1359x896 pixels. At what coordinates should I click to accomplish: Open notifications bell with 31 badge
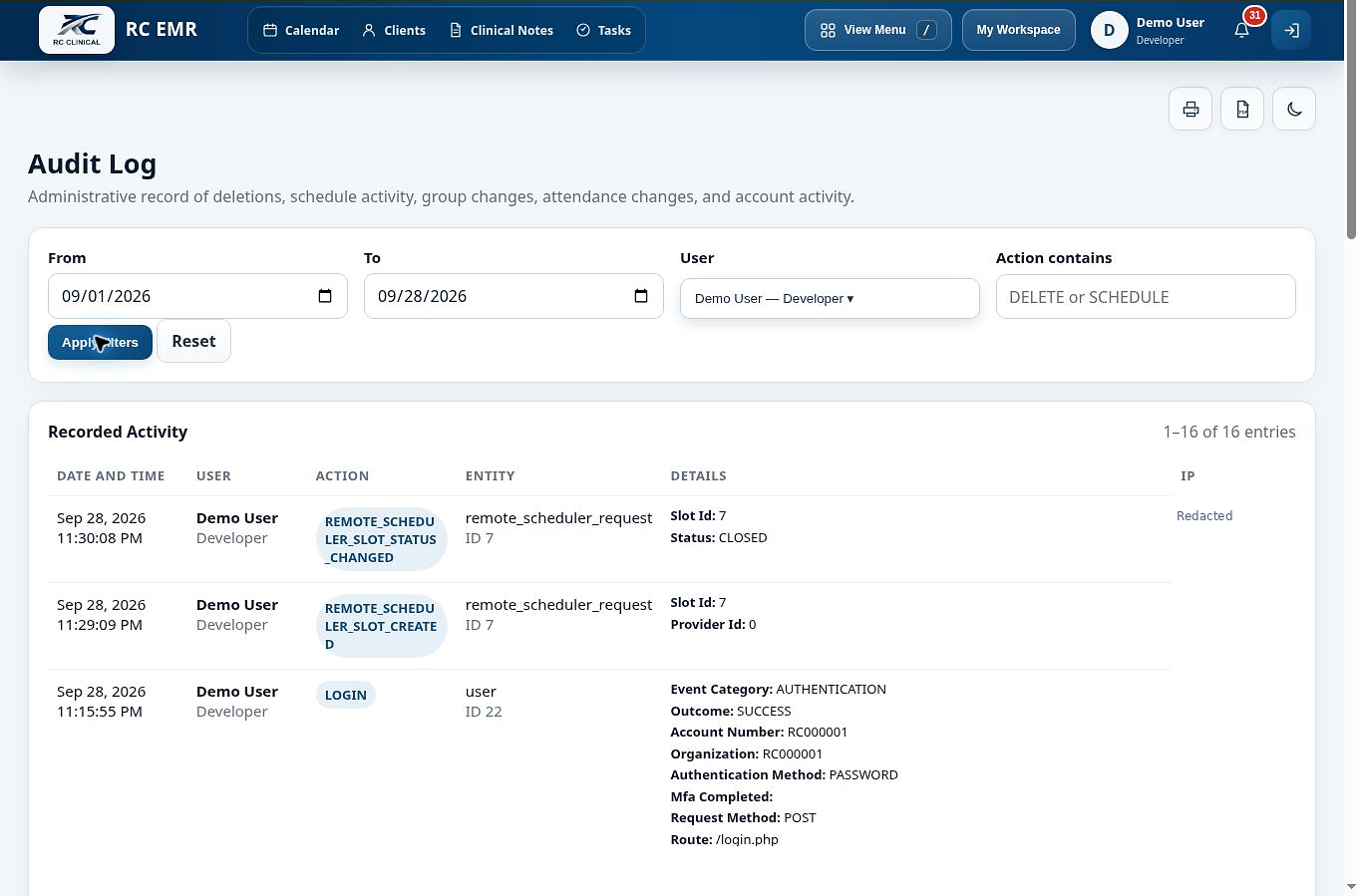click(1242, 30)
